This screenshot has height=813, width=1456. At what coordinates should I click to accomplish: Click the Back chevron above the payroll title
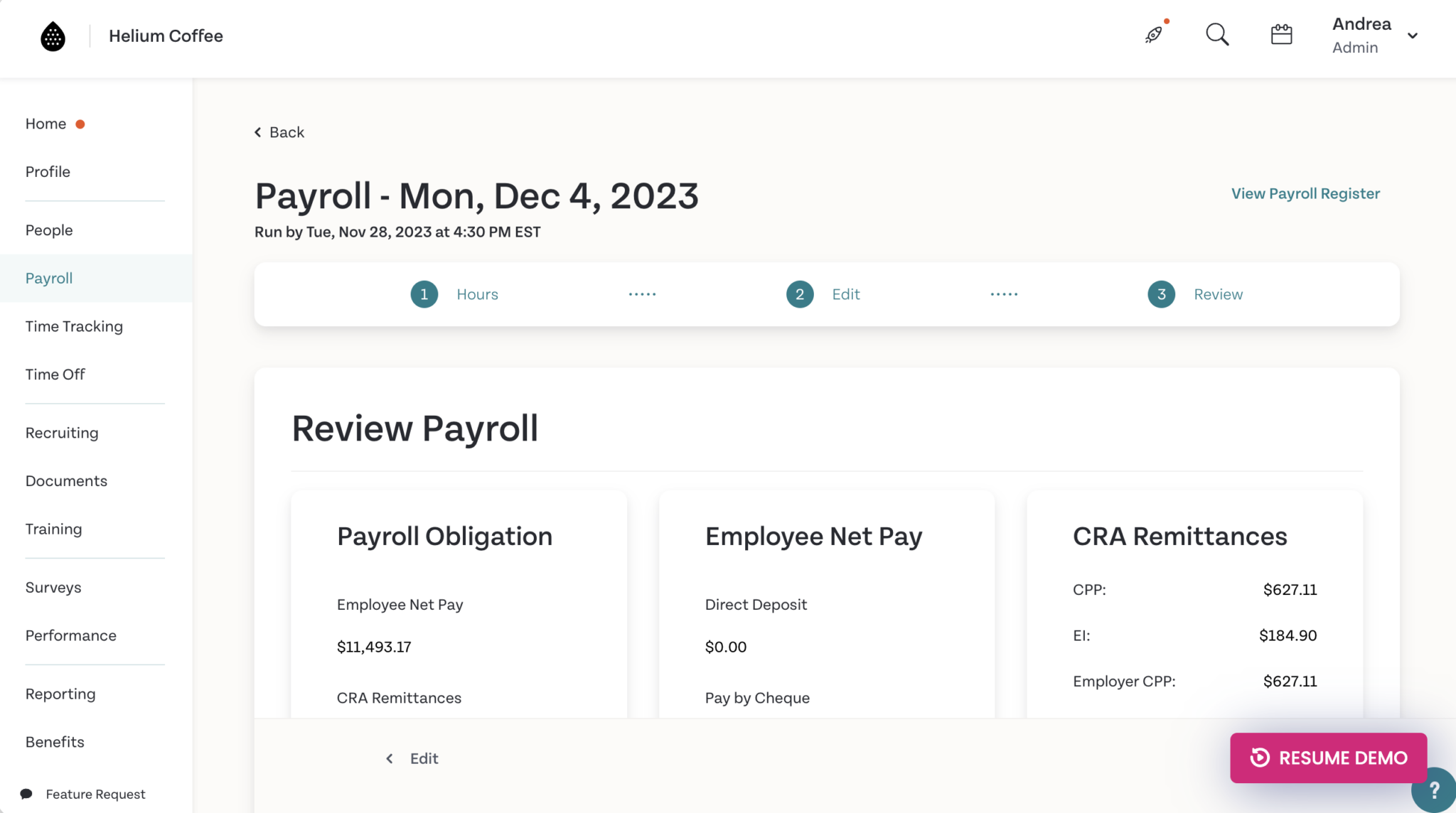click(x=257, y=131)
